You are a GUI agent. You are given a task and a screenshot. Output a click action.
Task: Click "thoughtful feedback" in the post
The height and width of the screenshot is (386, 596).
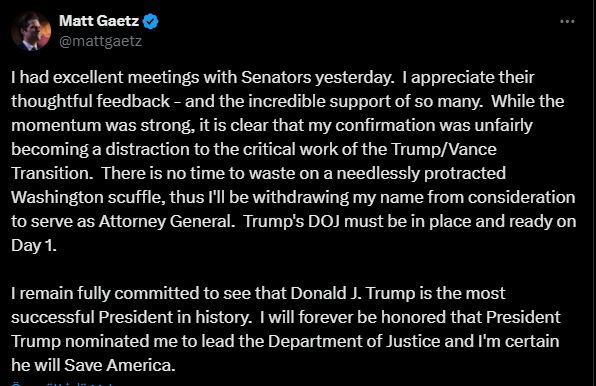[x=90, y=101]
